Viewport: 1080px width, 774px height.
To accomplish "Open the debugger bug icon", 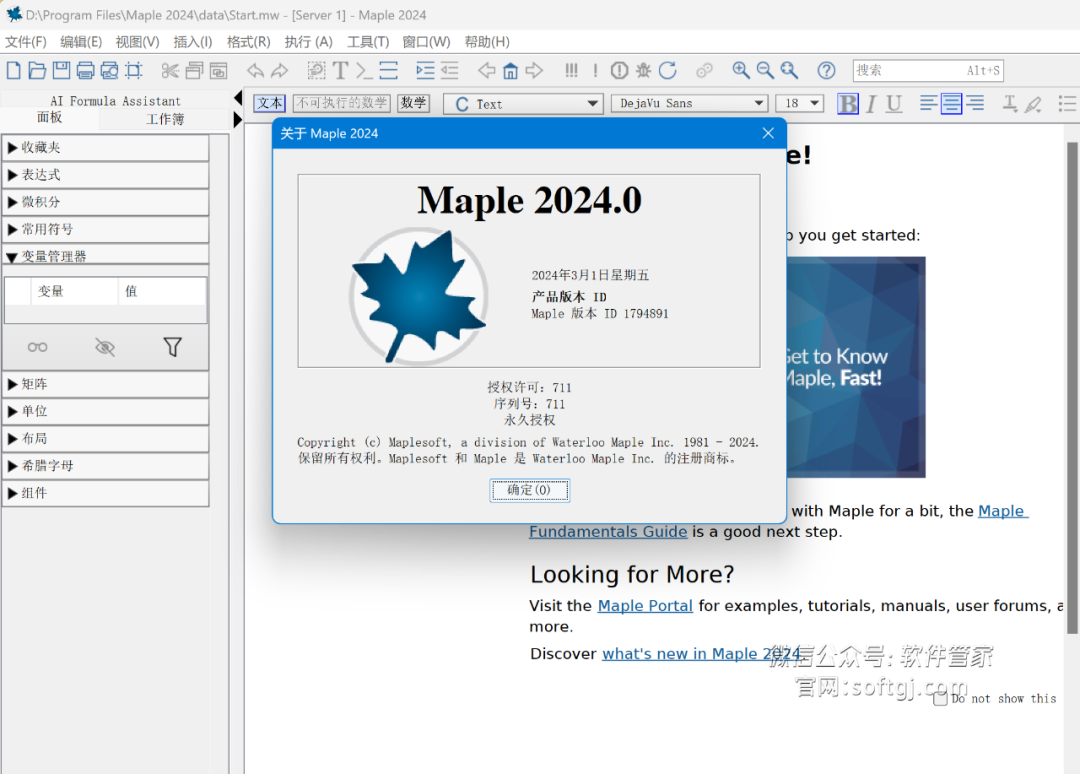I will click(x=643, y=70).
